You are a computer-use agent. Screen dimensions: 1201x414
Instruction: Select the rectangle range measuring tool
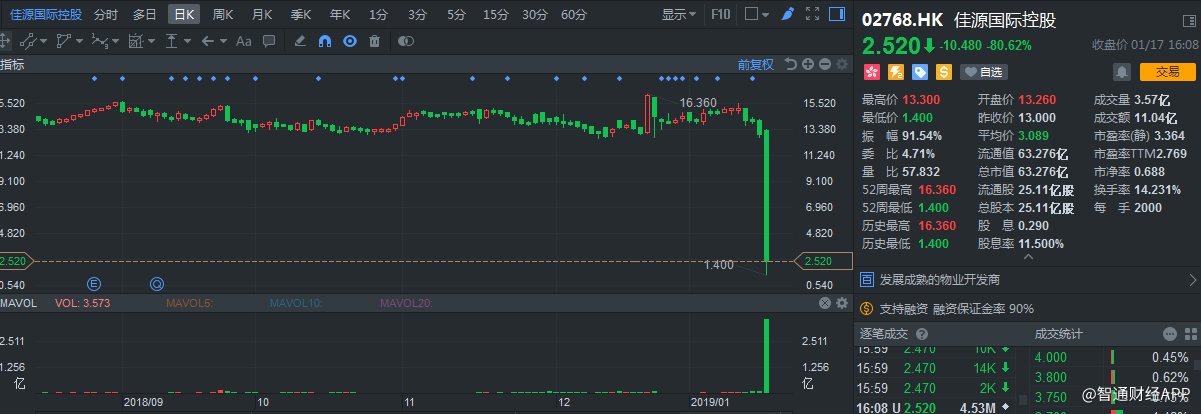tap(134, 41)
